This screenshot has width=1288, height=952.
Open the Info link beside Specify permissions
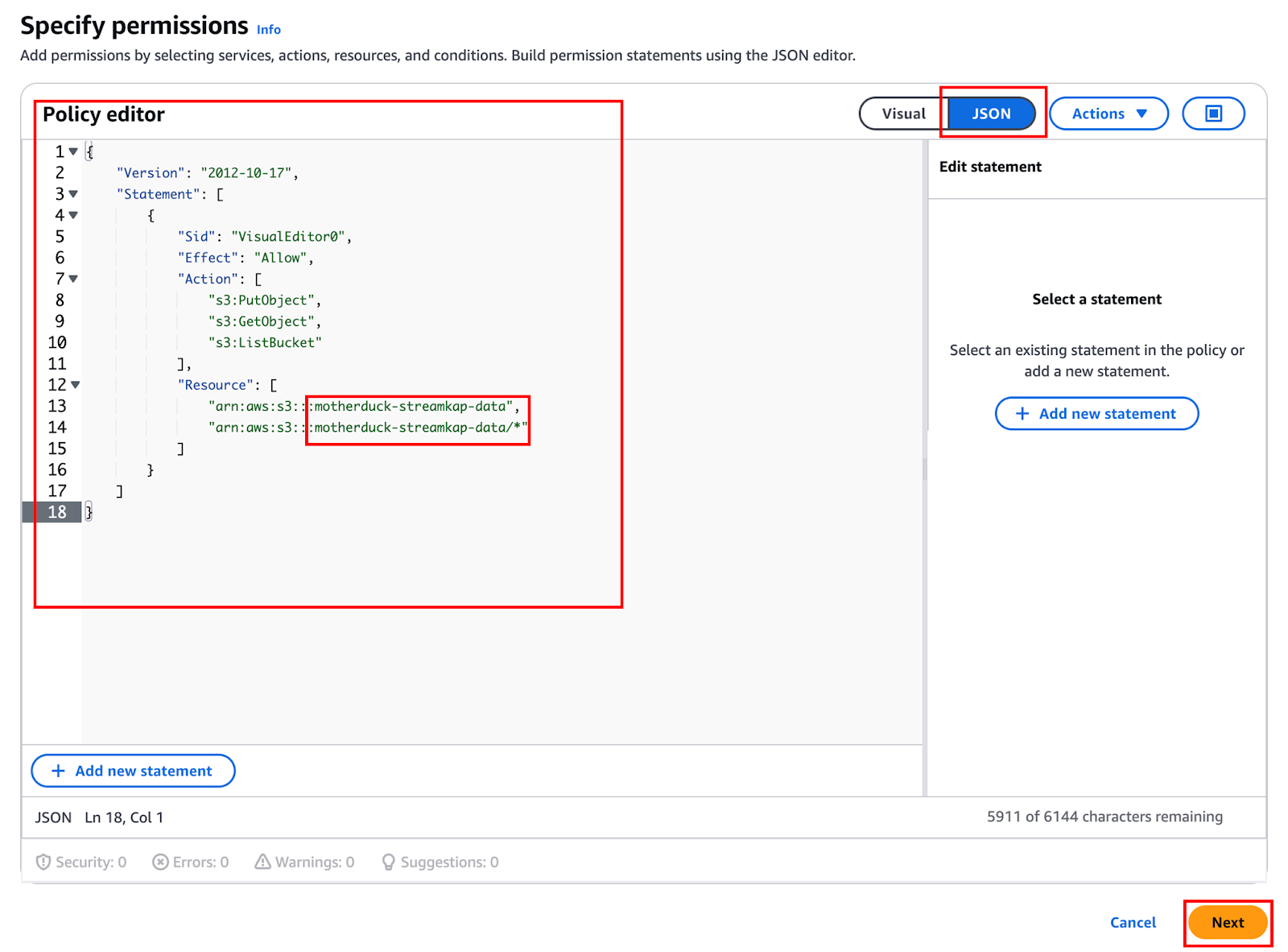point(269,30)
